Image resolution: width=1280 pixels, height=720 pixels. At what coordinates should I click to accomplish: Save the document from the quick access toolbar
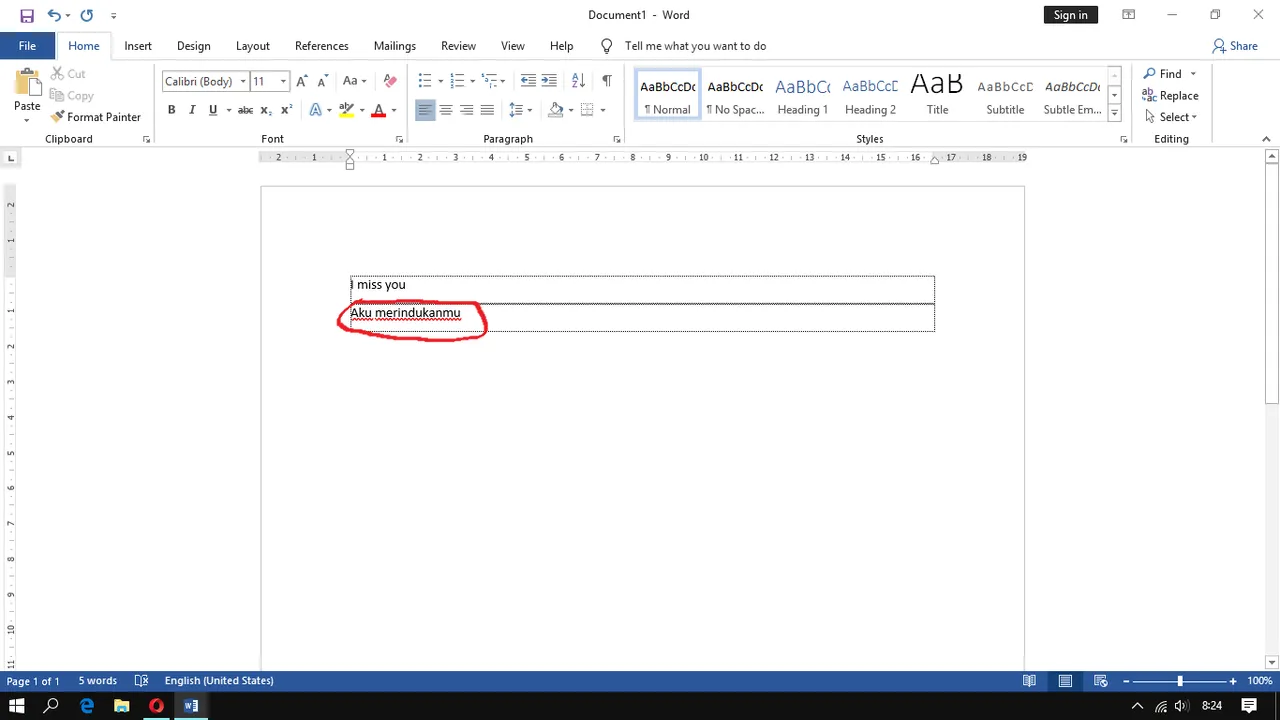[27, 15]
